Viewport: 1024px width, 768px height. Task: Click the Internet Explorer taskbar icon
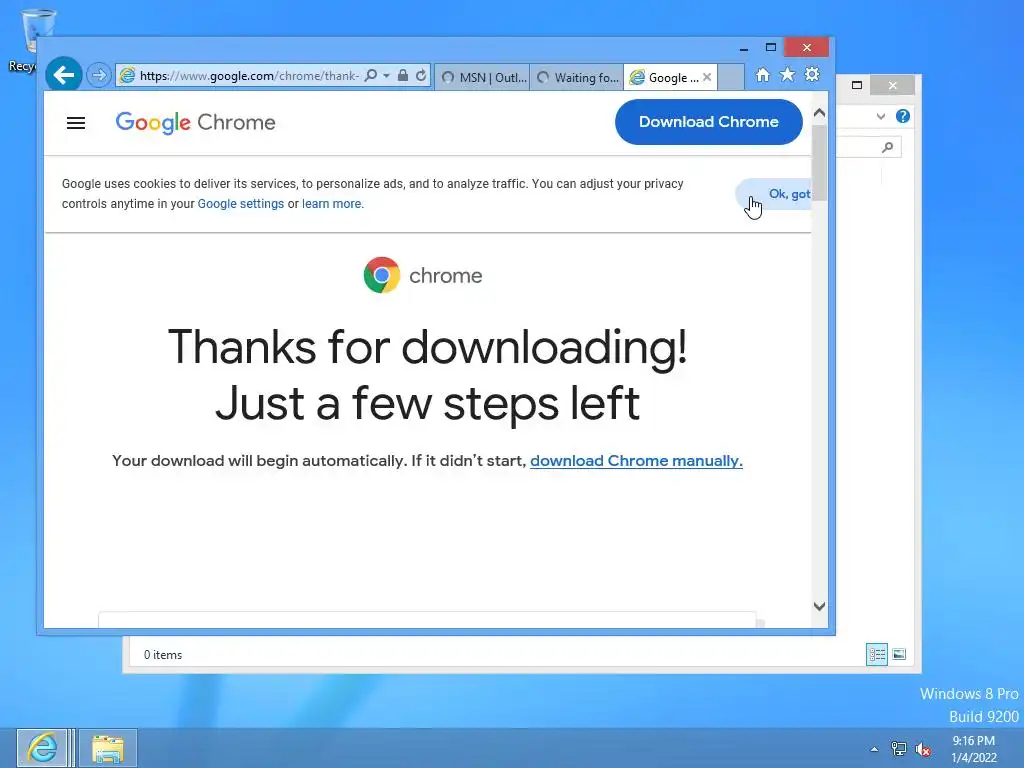point(42,748)
